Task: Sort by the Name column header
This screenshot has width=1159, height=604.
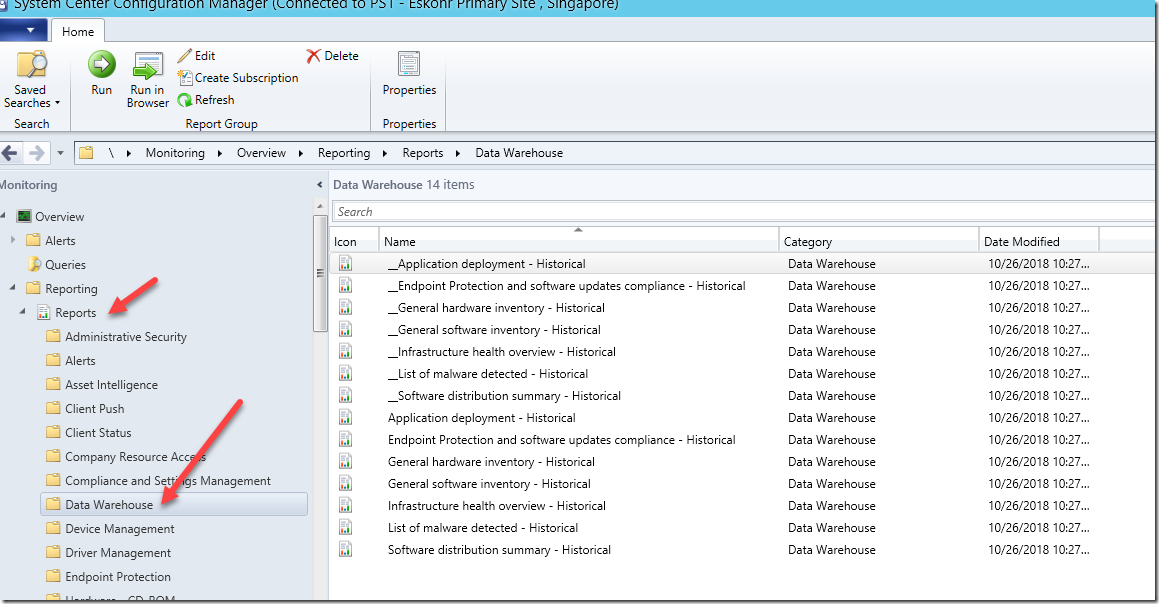Action: [x=579, y=241]
